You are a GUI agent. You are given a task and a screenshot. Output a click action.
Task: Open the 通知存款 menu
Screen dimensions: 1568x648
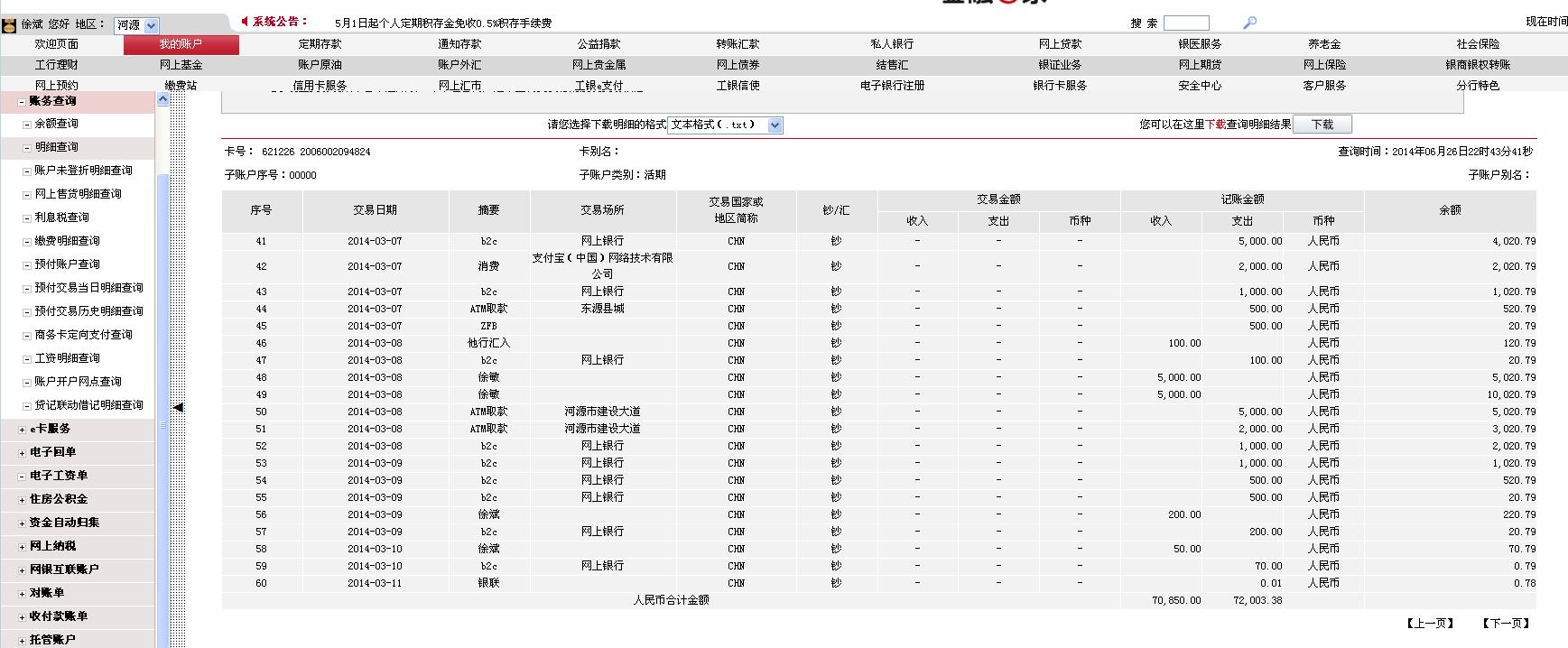[460, 44]
